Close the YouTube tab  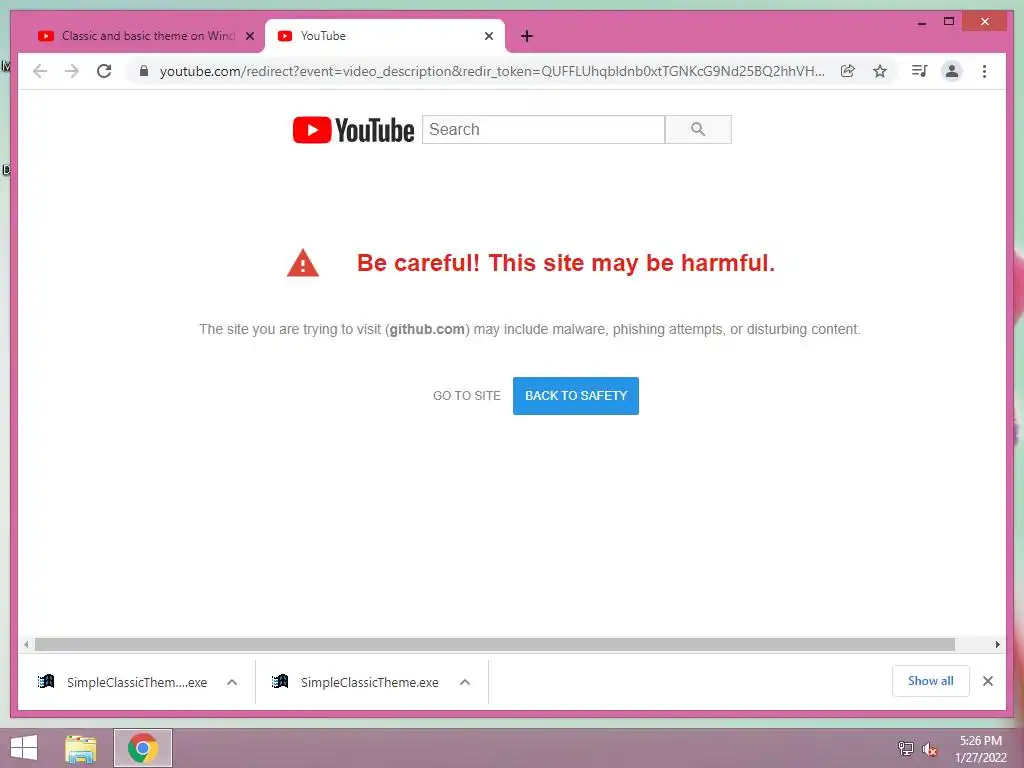point(488,36)
